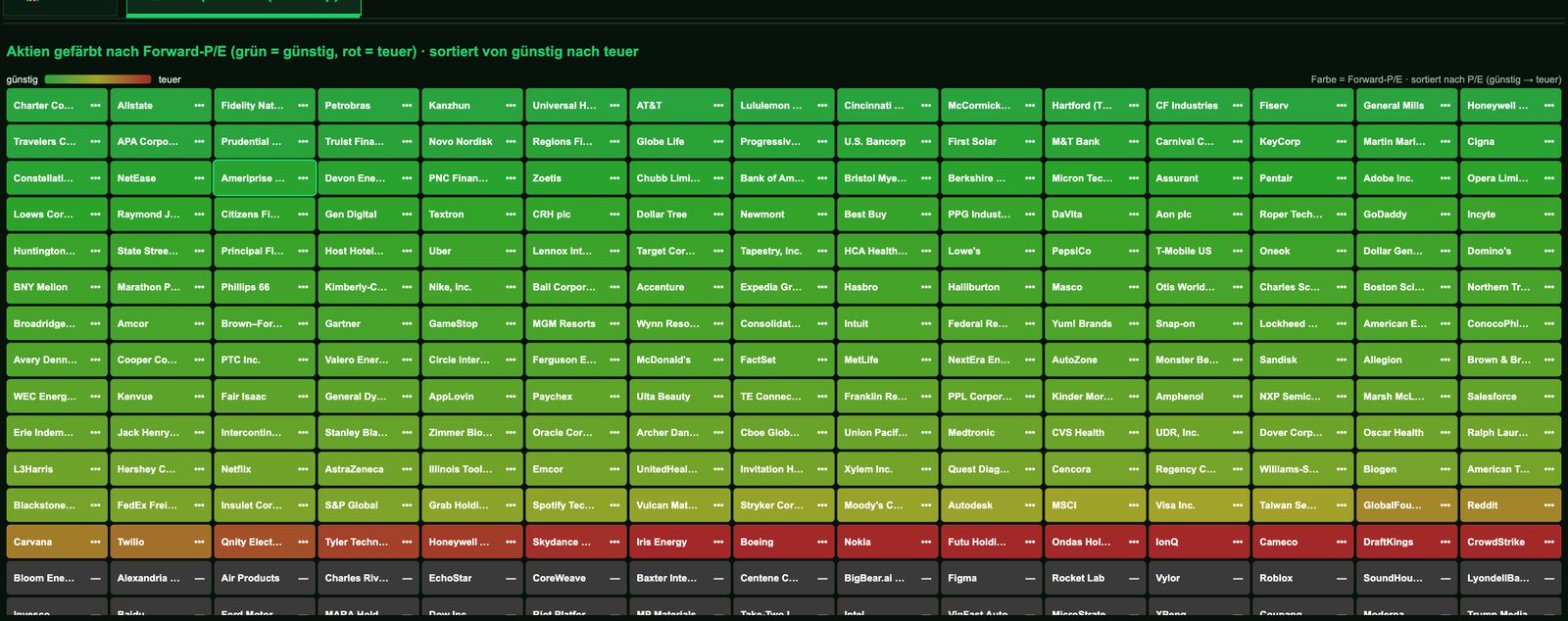Click the 'günstig' legend label
Viewport: 1568px width, 621px height.
(x=23, y=79)
